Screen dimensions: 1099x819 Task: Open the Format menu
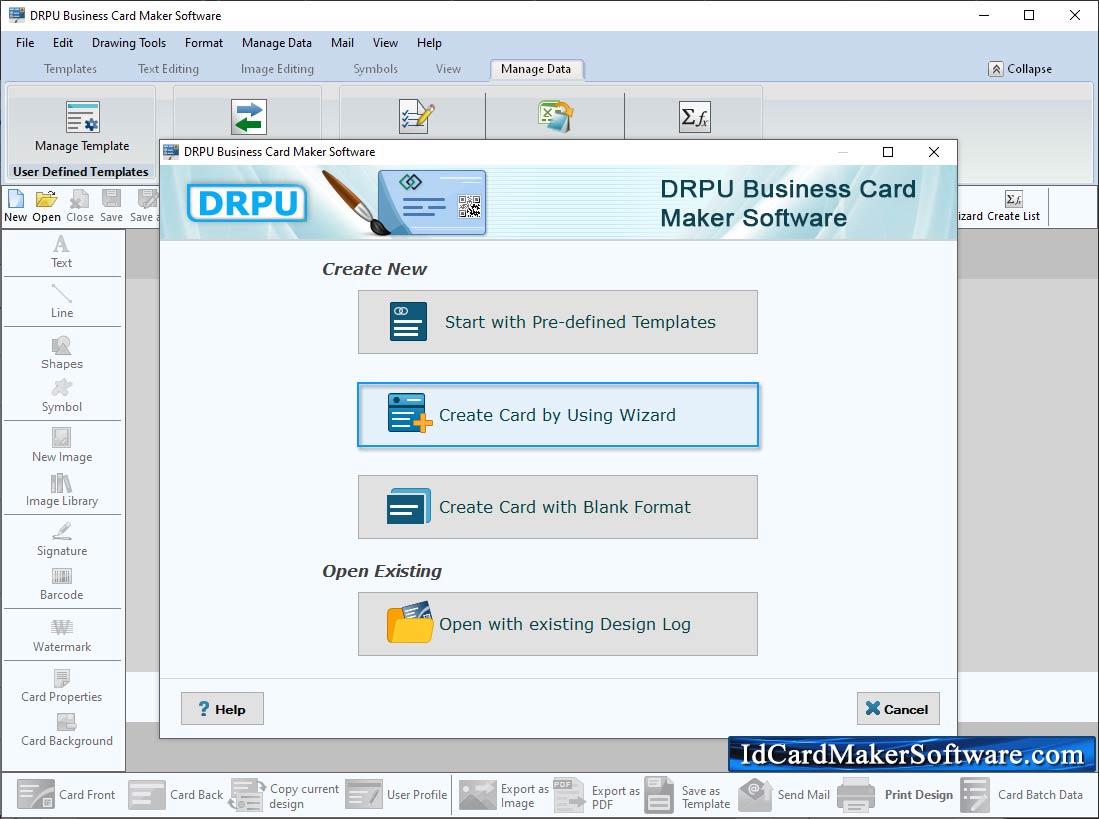(204, 43)
